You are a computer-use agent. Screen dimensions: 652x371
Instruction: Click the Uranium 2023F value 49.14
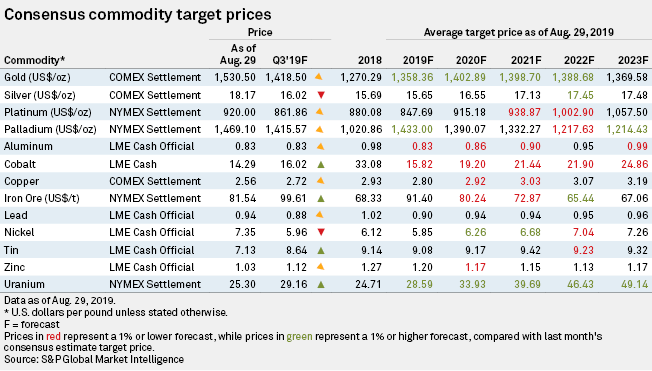point(635,284)
